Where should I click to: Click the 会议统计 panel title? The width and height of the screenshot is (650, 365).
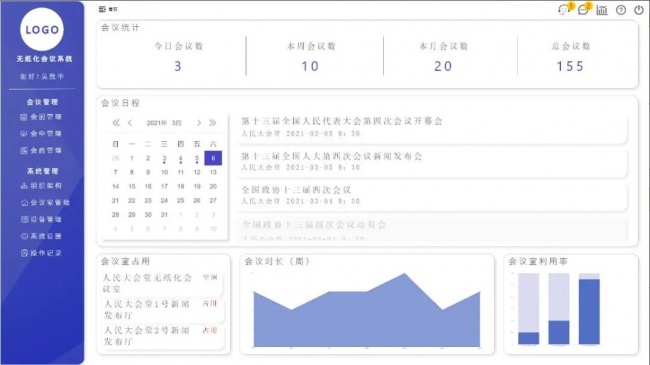120,27
